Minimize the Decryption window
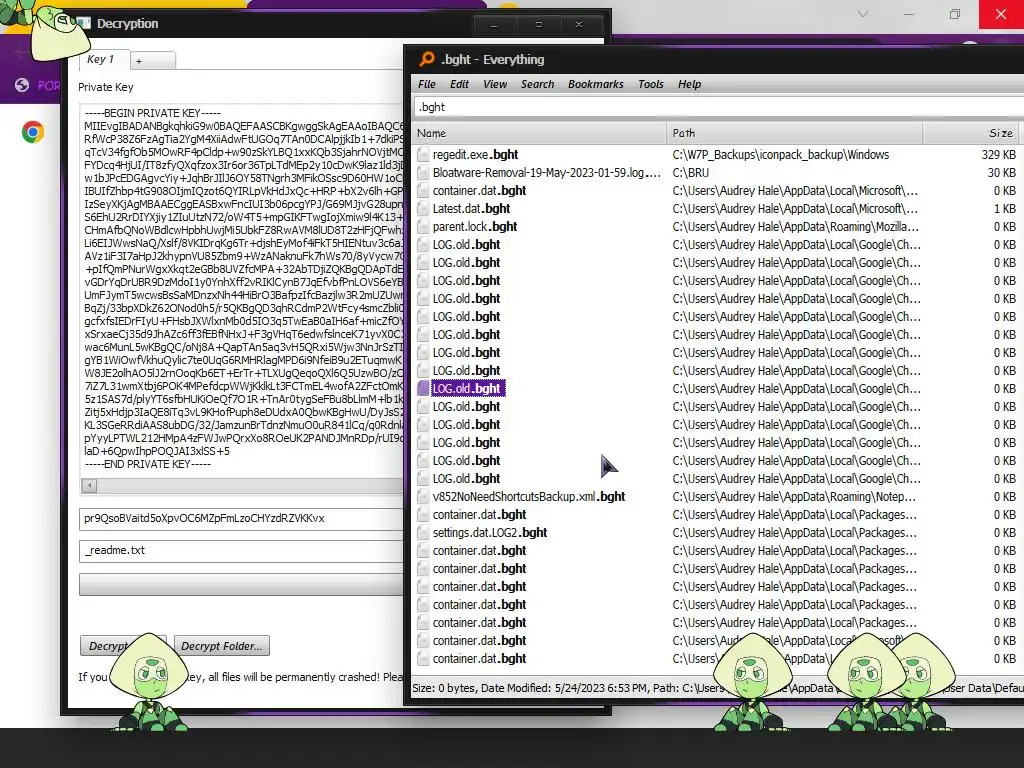1024x768 pixels. [x=494, y=24]
